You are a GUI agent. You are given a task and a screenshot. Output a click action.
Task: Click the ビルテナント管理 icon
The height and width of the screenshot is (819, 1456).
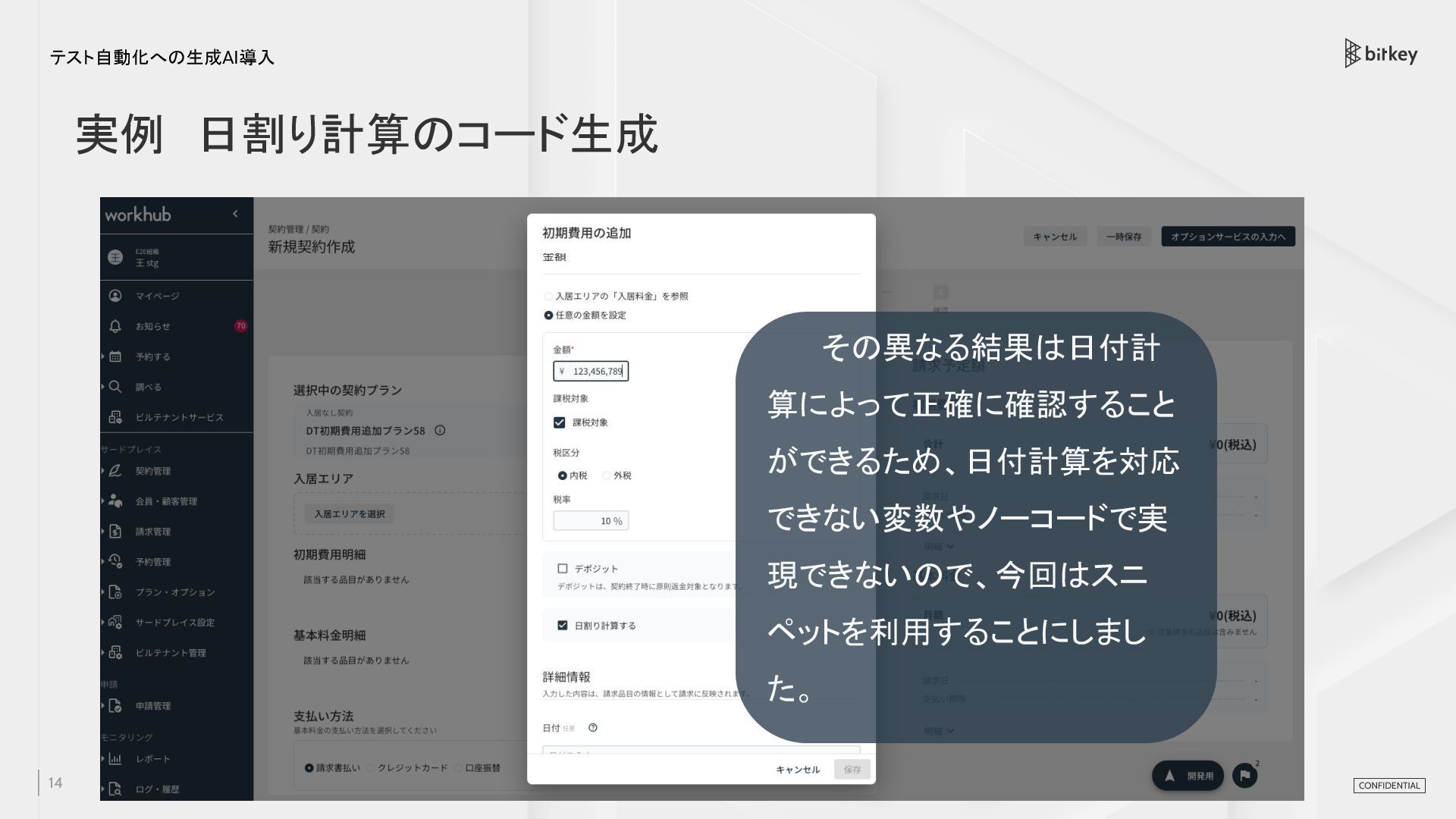tap(115, 653)
